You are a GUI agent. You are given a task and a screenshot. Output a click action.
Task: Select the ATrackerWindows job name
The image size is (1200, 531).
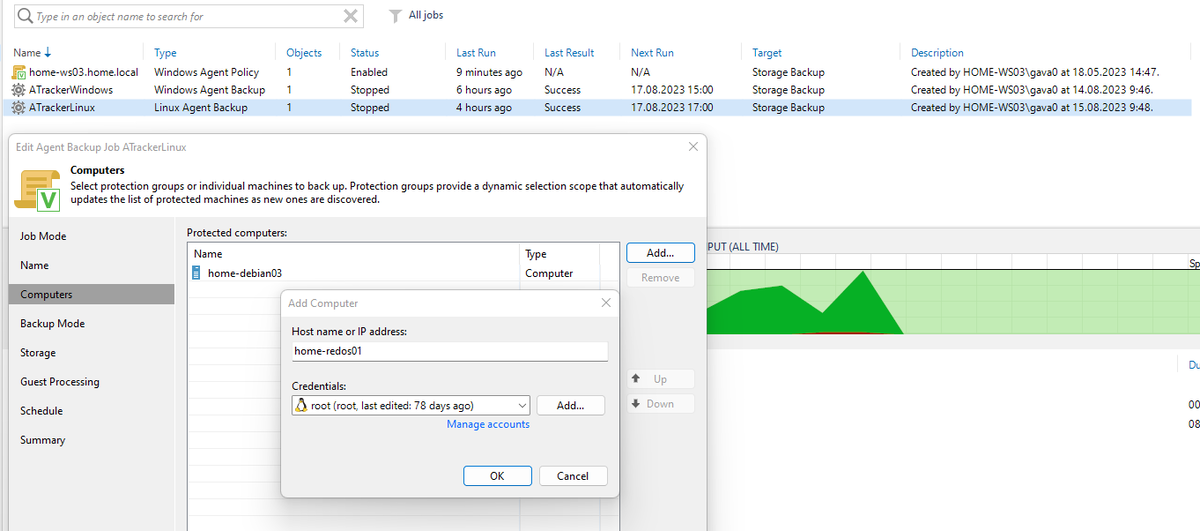71,90
